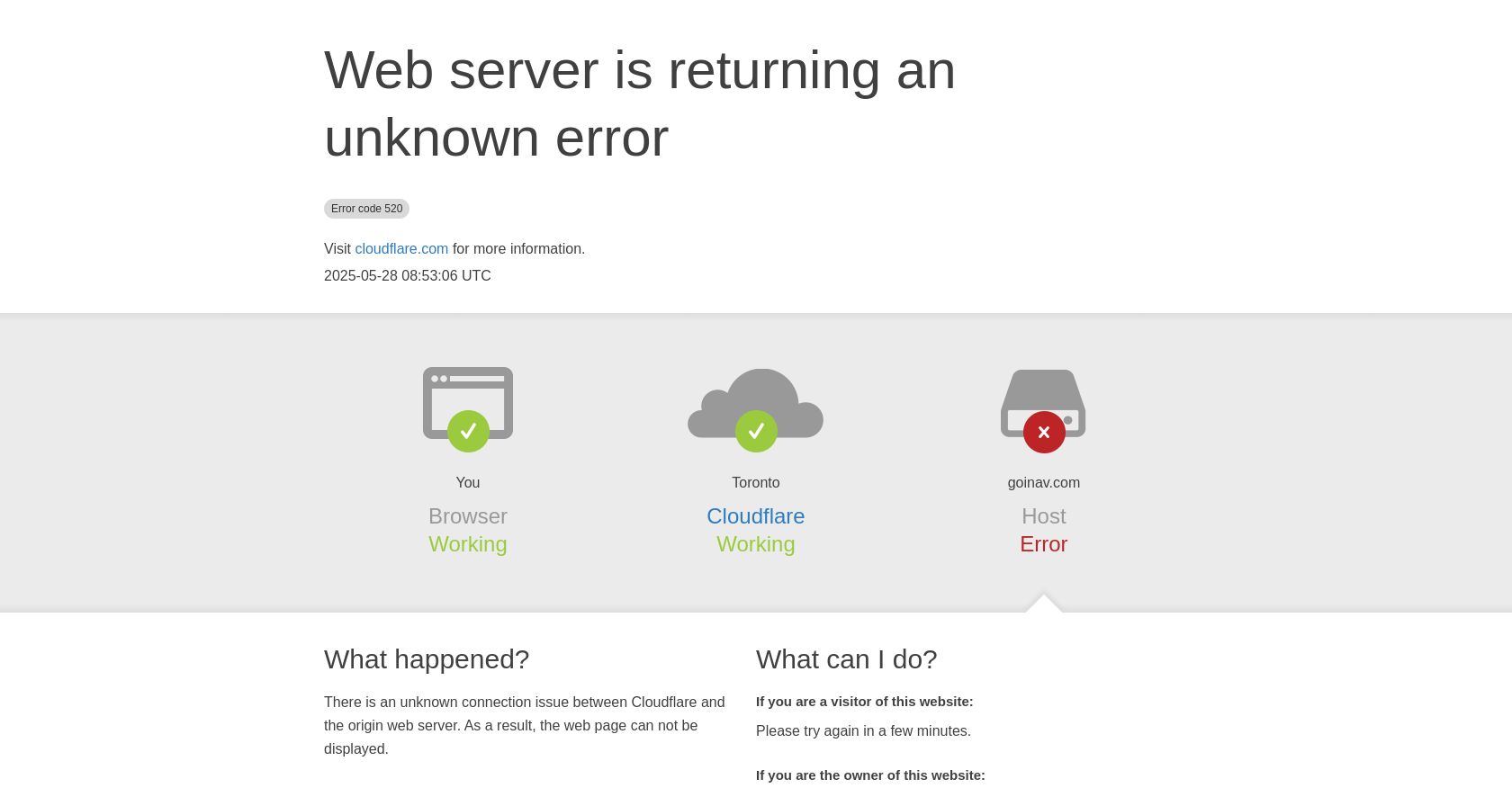1512x788 pixels.
Task: Open the blue Cloudflare status link
Action: tap(755, 516)
